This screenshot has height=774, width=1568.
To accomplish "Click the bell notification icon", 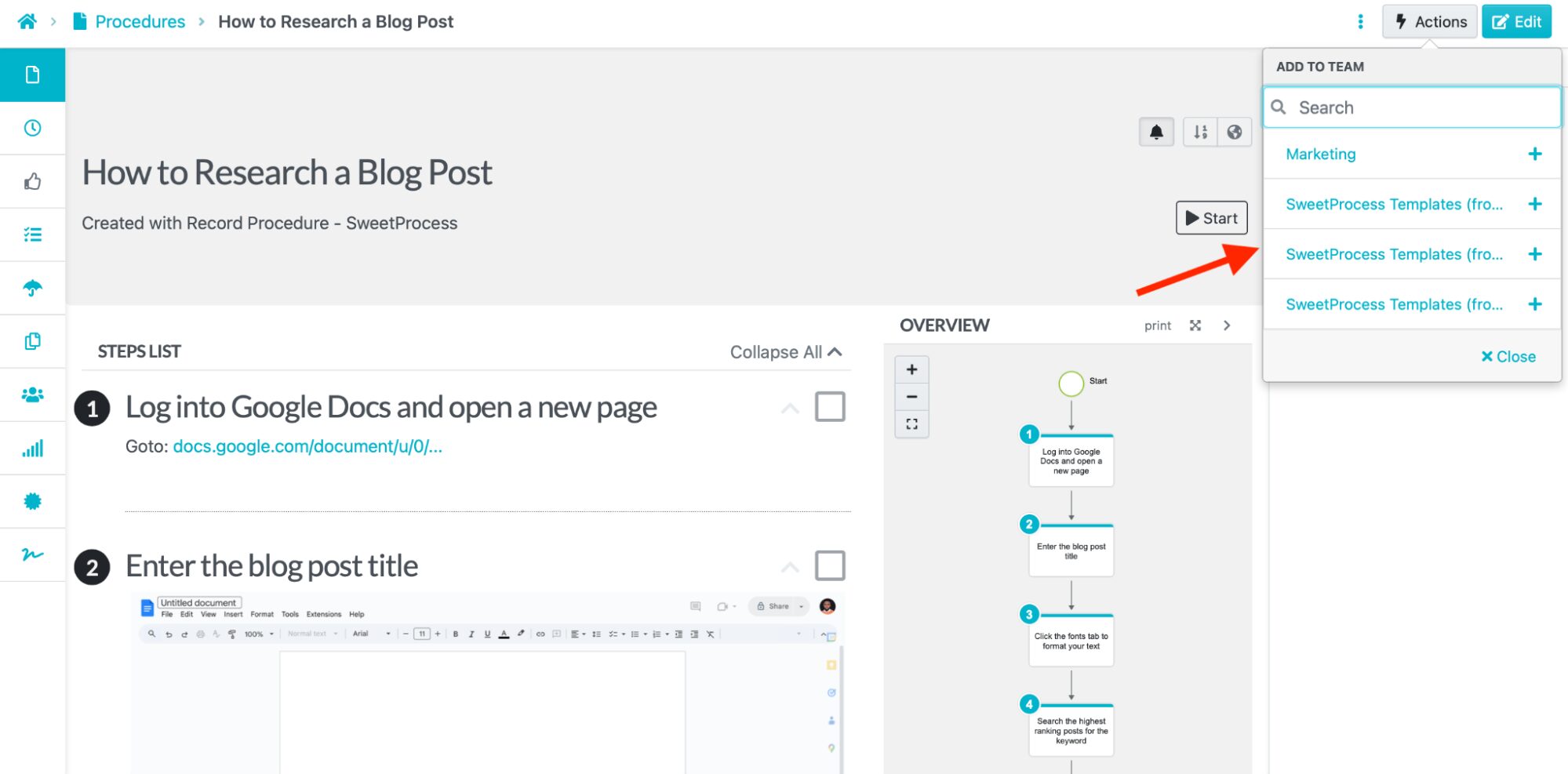I will tap(1156, 132).
